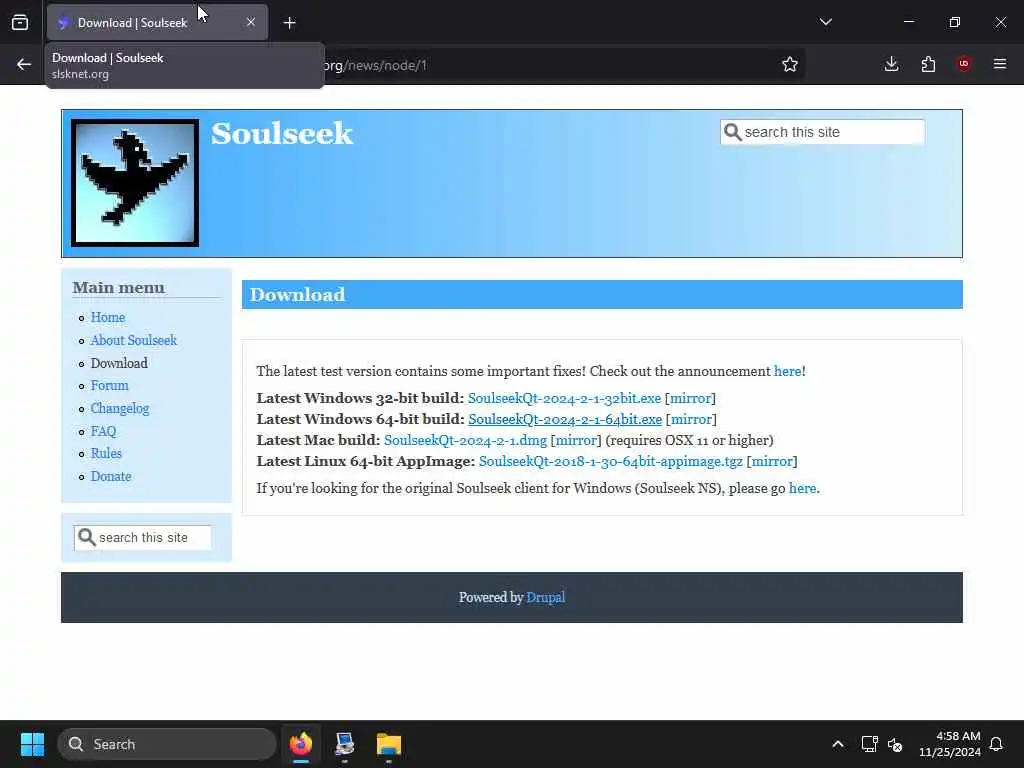This screenshot has height=768, width=1024.
Task: Select Download in the main menu
Action: [x=119, y=363]
